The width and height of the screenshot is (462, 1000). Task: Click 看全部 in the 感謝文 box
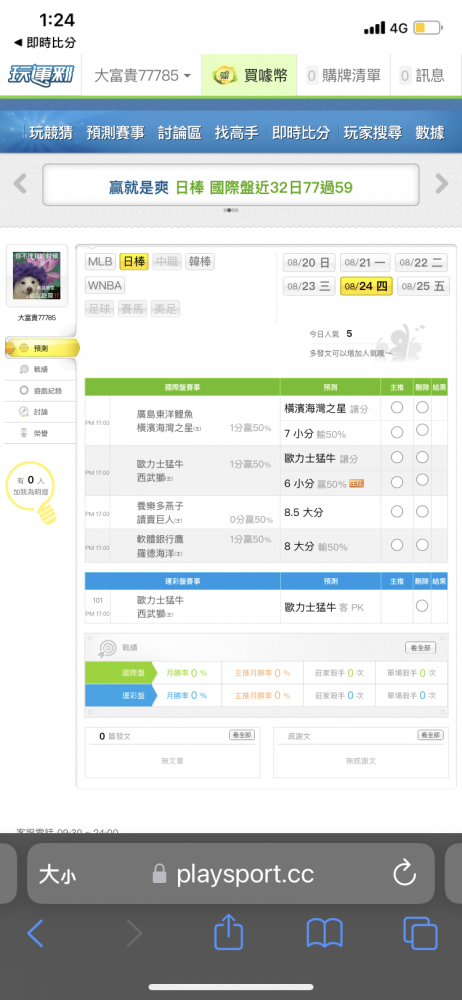pos(431,735)
